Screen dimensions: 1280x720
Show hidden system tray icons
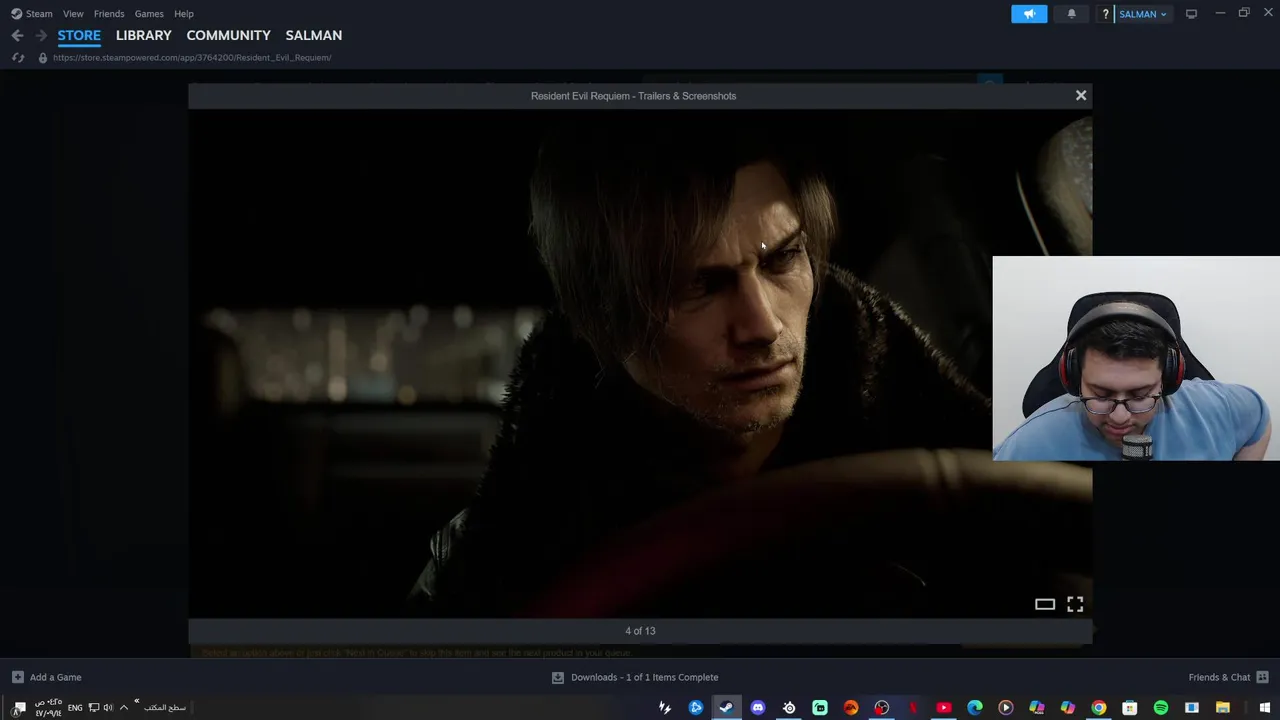click(124, 707)
